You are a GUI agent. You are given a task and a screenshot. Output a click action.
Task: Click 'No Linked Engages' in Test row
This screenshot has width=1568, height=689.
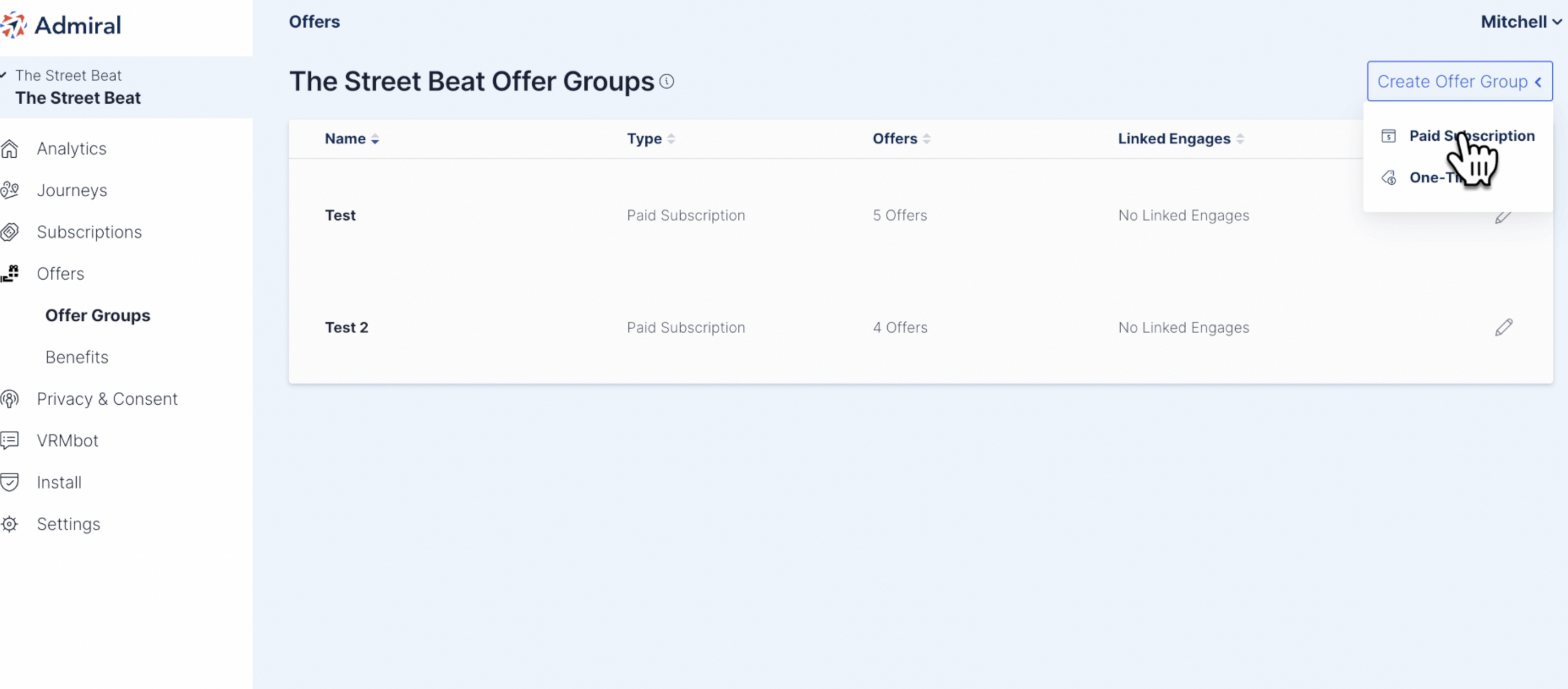pos(1183,215)
